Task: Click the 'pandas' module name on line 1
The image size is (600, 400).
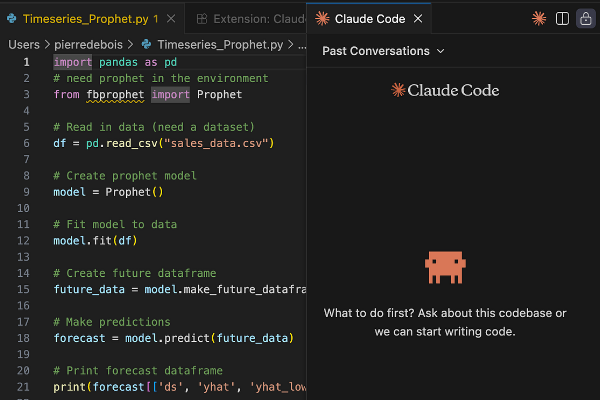Action: tap(118, 62)
